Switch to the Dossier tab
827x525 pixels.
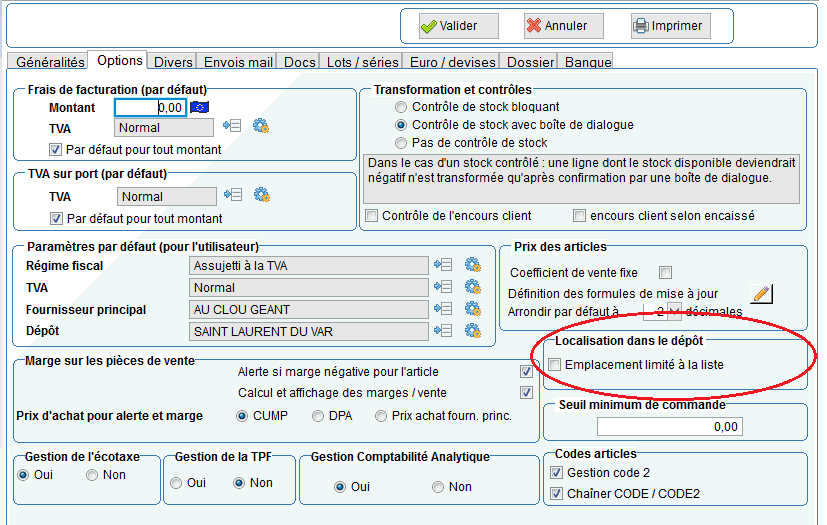pyautogui.click(x=530, y=62)
